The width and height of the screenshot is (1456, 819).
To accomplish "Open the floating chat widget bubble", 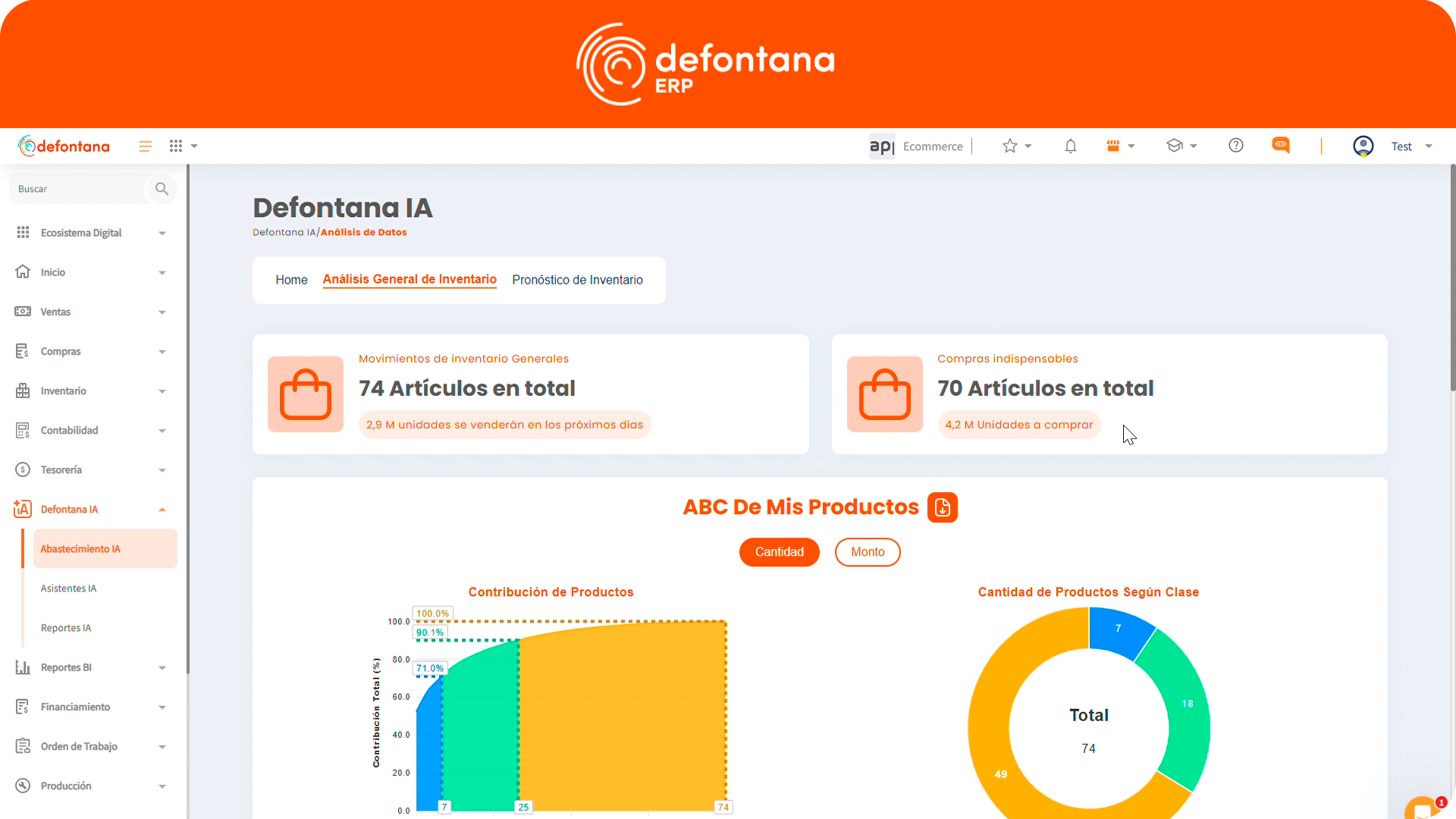I will pos(1424,808).
